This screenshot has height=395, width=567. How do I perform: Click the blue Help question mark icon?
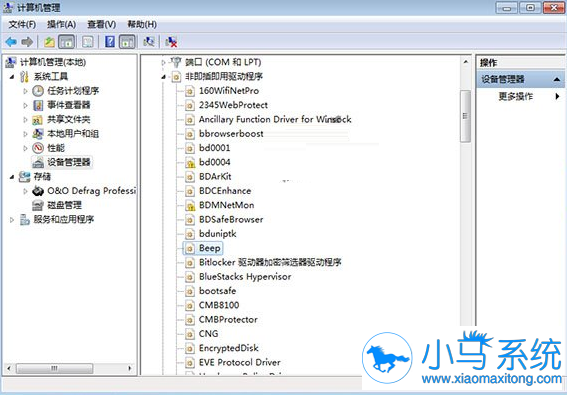[x=110, y=42]
